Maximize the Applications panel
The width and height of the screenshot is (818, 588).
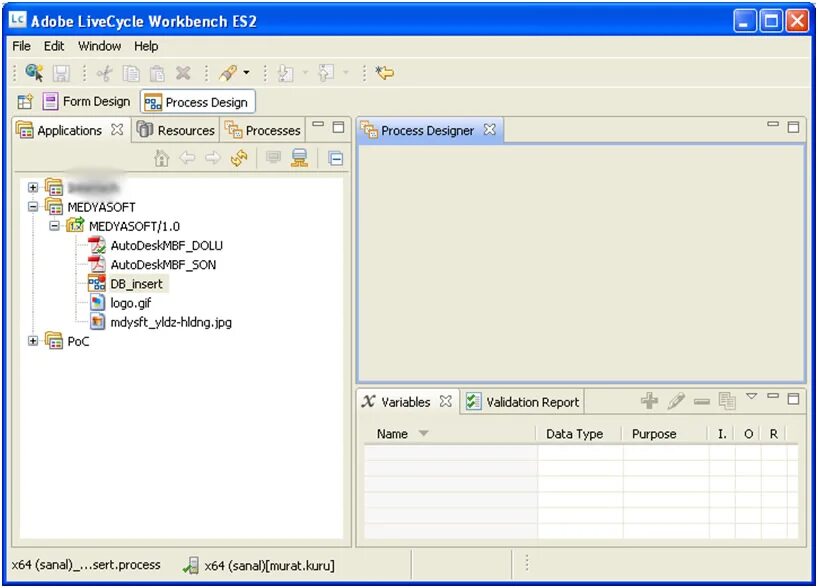coord(339,127)
